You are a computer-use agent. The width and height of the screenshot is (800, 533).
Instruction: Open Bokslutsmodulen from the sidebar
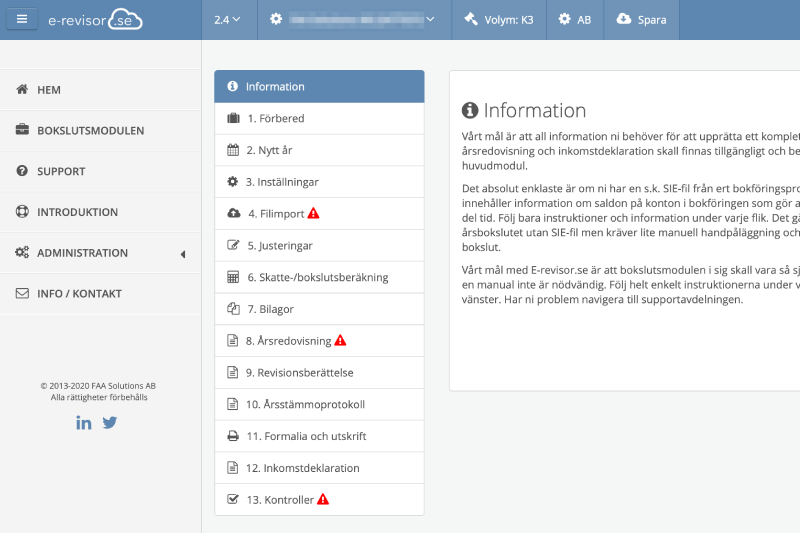coord(90,131)
